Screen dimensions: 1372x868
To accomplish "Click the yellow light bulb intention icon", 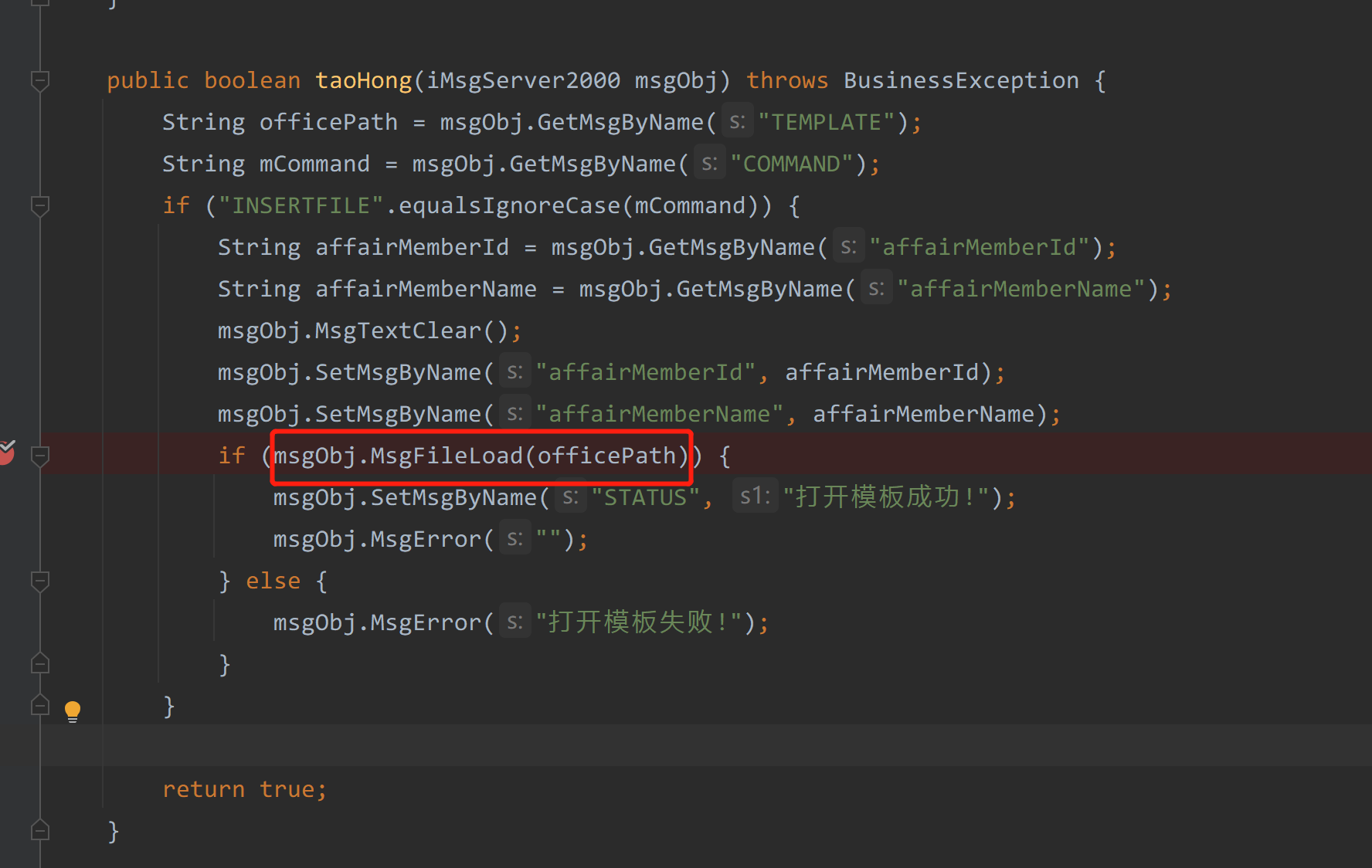I will (72, 710).
